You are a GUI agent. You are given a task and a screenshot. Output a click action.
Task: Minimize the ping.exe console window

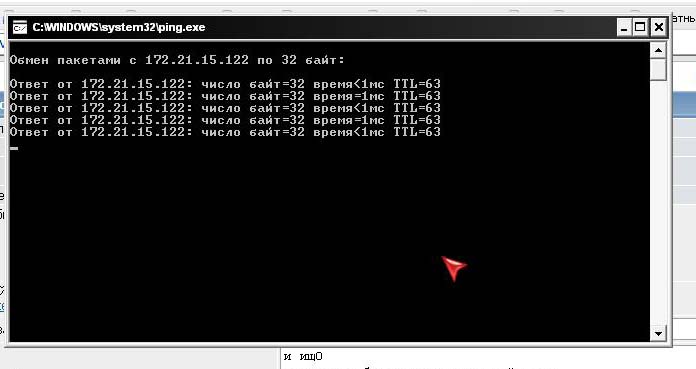[624, 28]
